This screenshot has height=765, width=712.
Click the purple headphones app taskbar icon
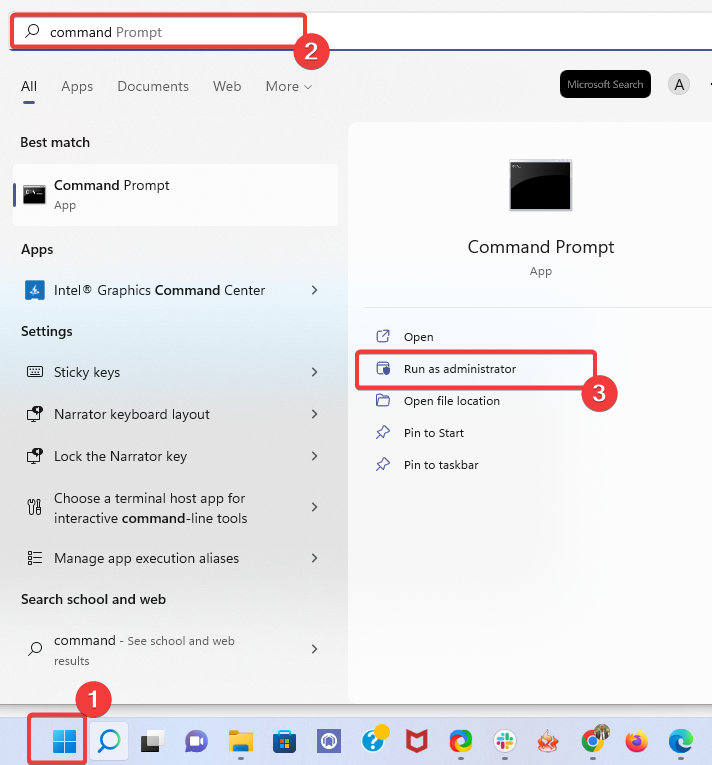click(x=328, y=742)
